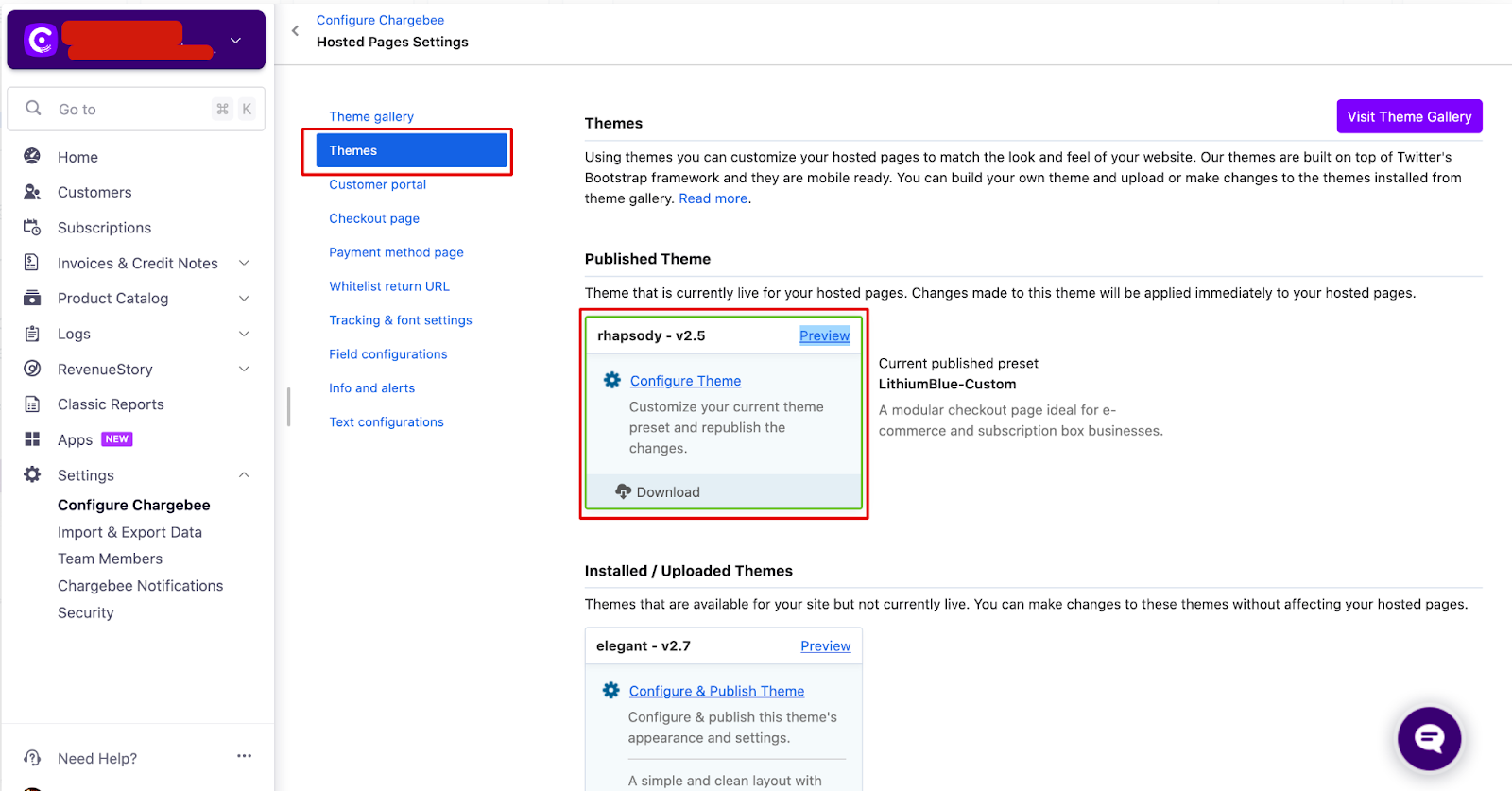Collapse the Settings section chevron
The height and width of the screenshot is (791, 1512).
pyautogui.click(x=244, y=475)
